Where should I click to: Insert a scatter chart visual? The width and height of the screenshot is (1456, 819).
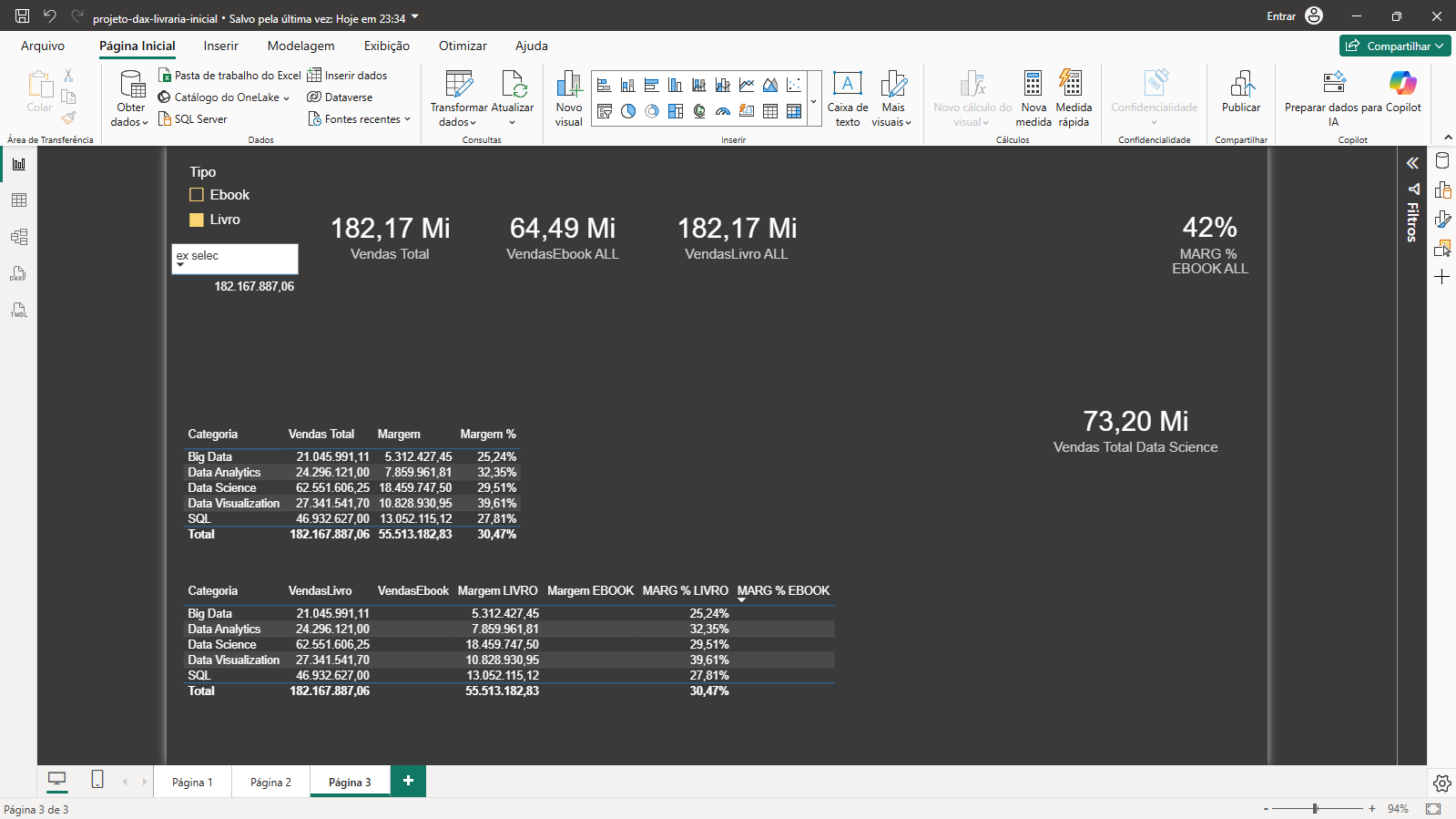coord(794,86)
